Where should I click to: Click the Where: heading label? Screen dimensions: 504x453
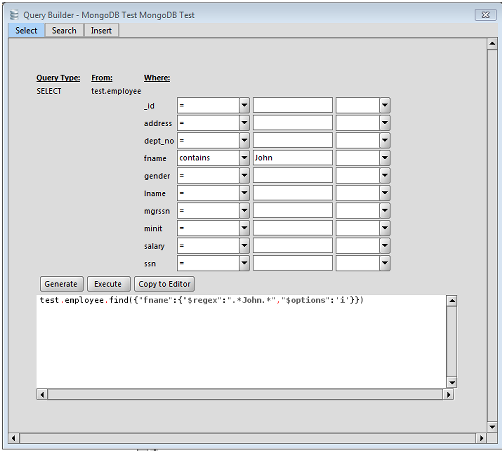[157, 78]
